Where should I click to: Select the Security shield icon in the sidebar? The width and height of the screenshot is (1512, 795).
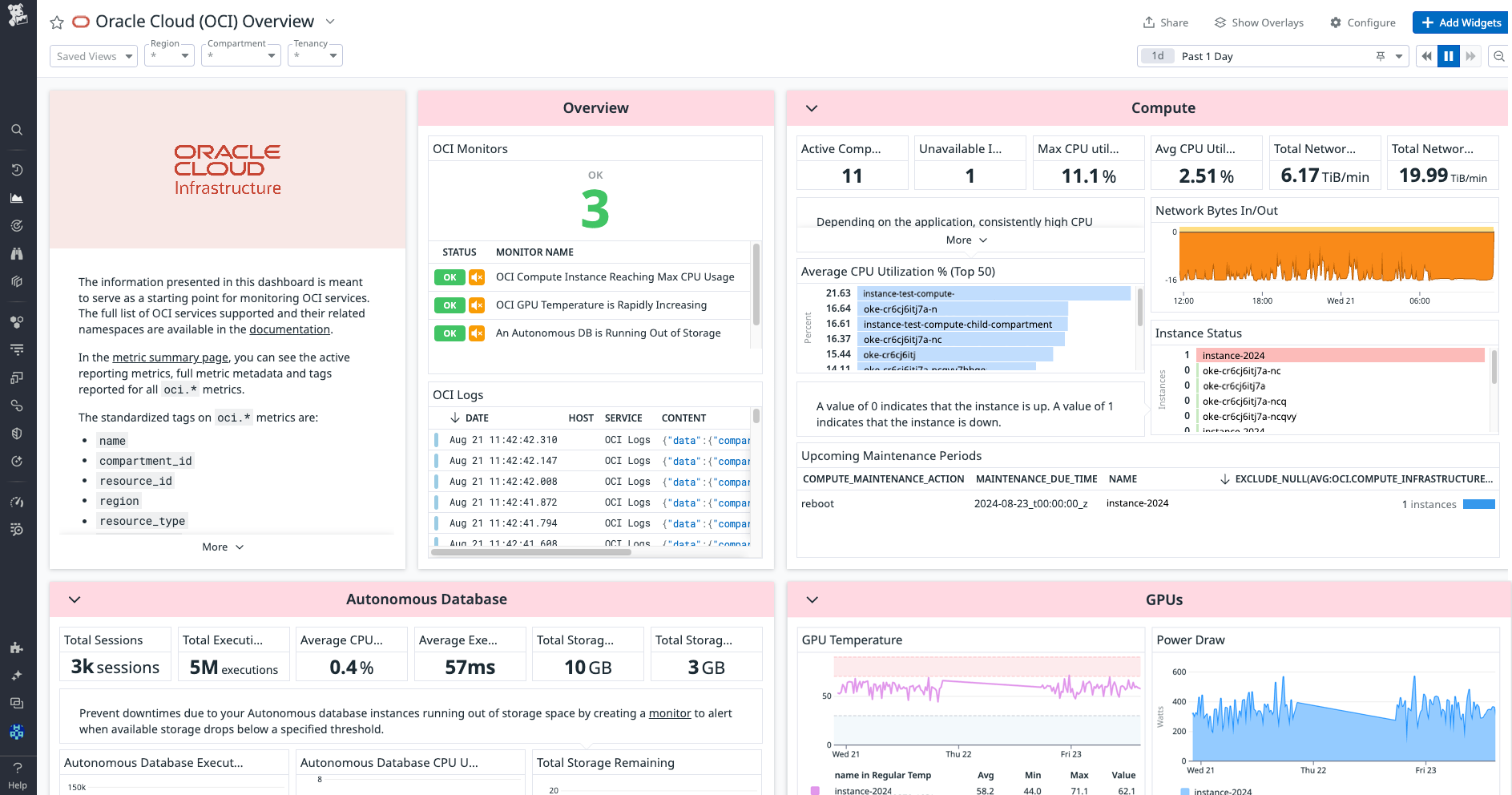[17, 434]
